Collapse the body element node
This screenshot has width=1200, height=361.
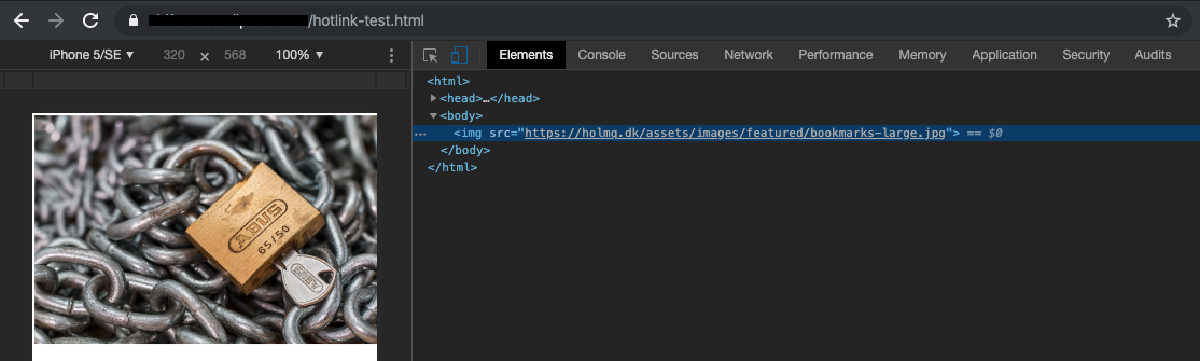(x=433, y=116)
